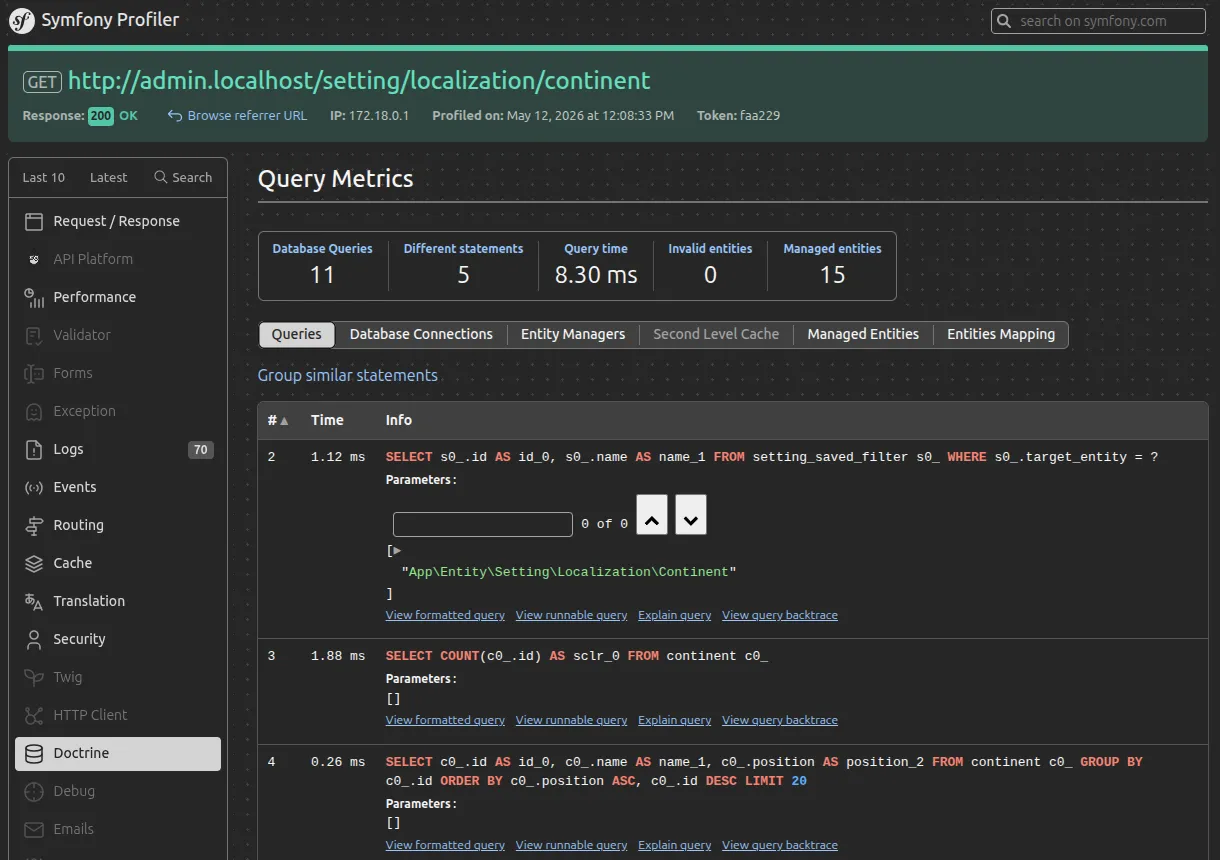Click the Query time value 8.30 ms
Viewport: 1220px width, 860px height.
tap(596, 275)
